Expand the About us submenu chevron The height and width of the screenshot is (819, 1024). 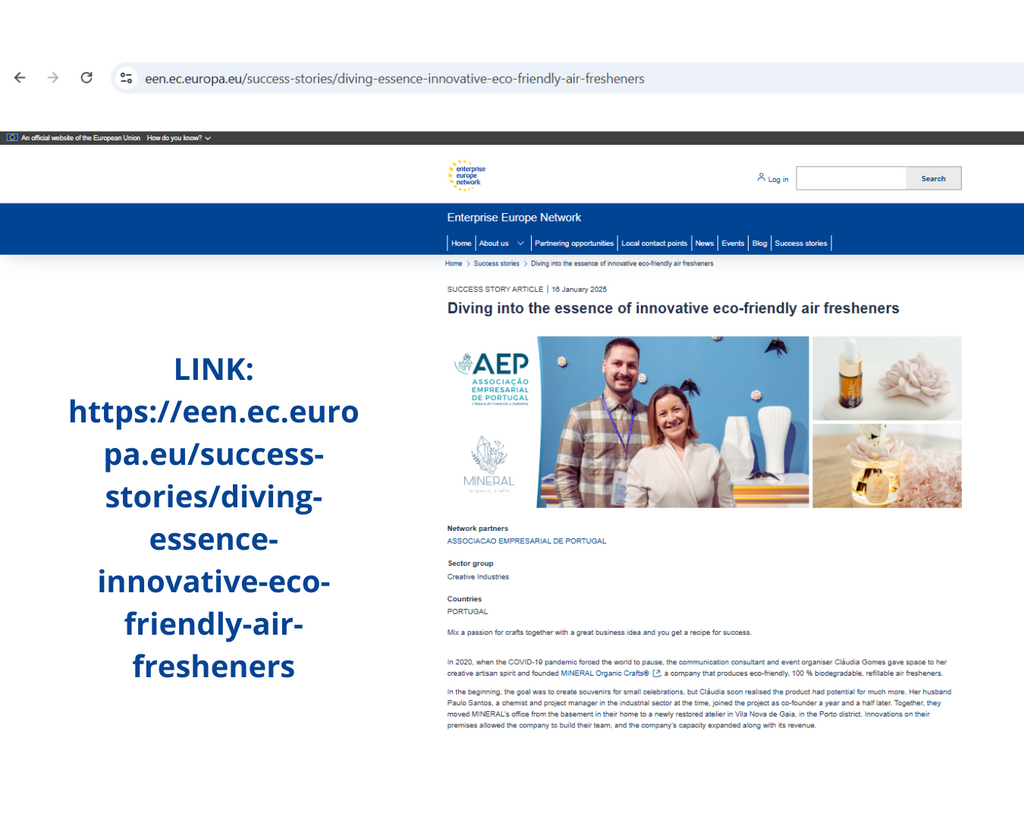tap(520, 243)
